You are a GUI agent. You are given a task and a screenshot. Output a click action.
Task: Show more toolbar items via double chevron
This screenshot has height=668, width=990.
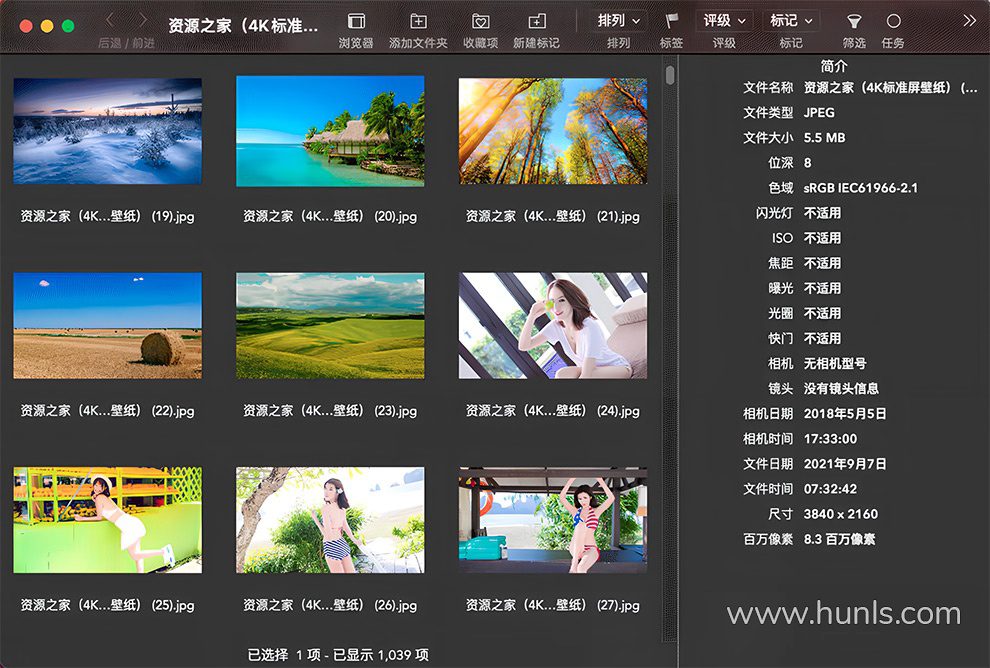969,21
